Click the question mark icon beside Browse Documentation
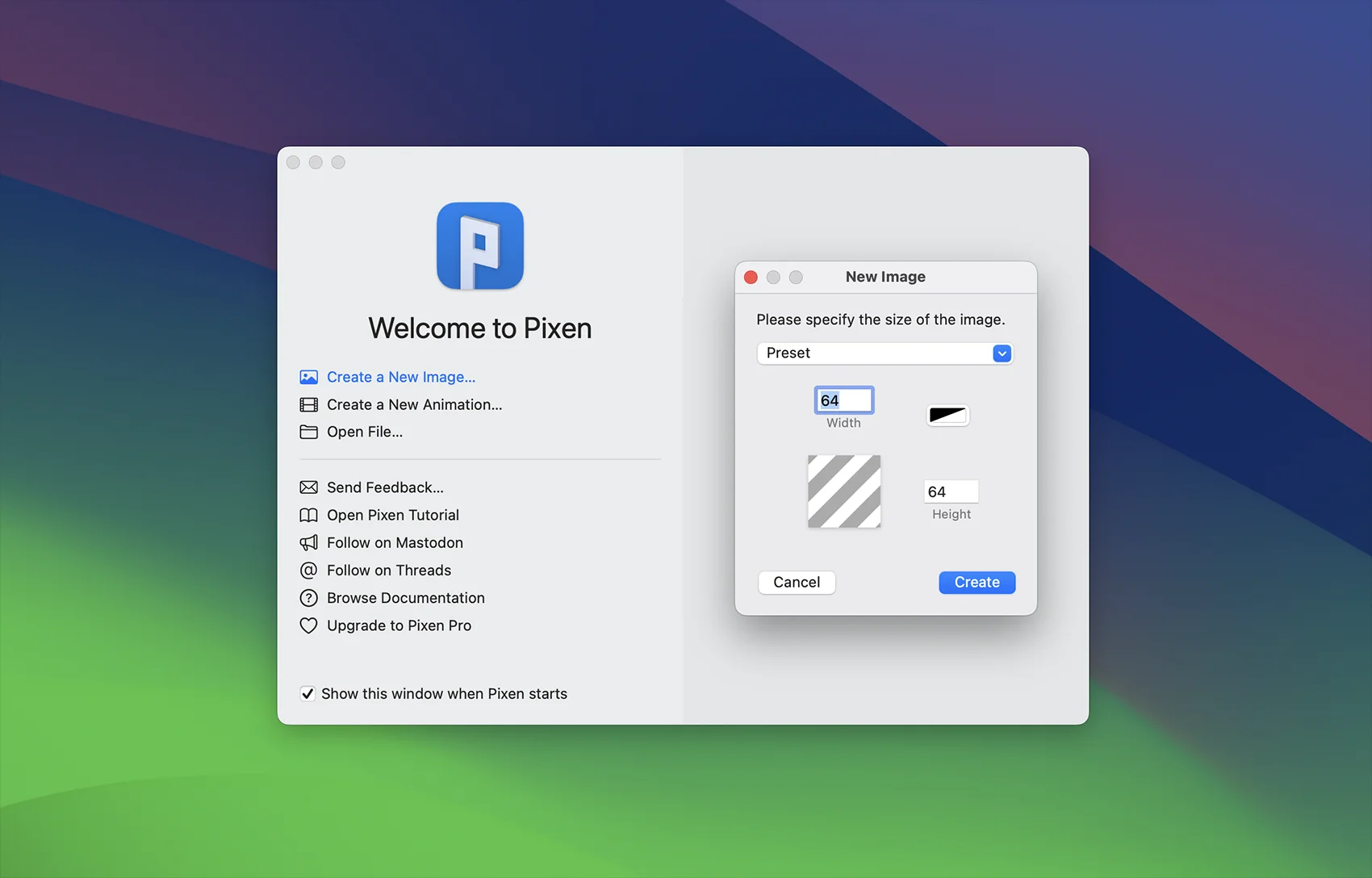 [x=308, y=598]
